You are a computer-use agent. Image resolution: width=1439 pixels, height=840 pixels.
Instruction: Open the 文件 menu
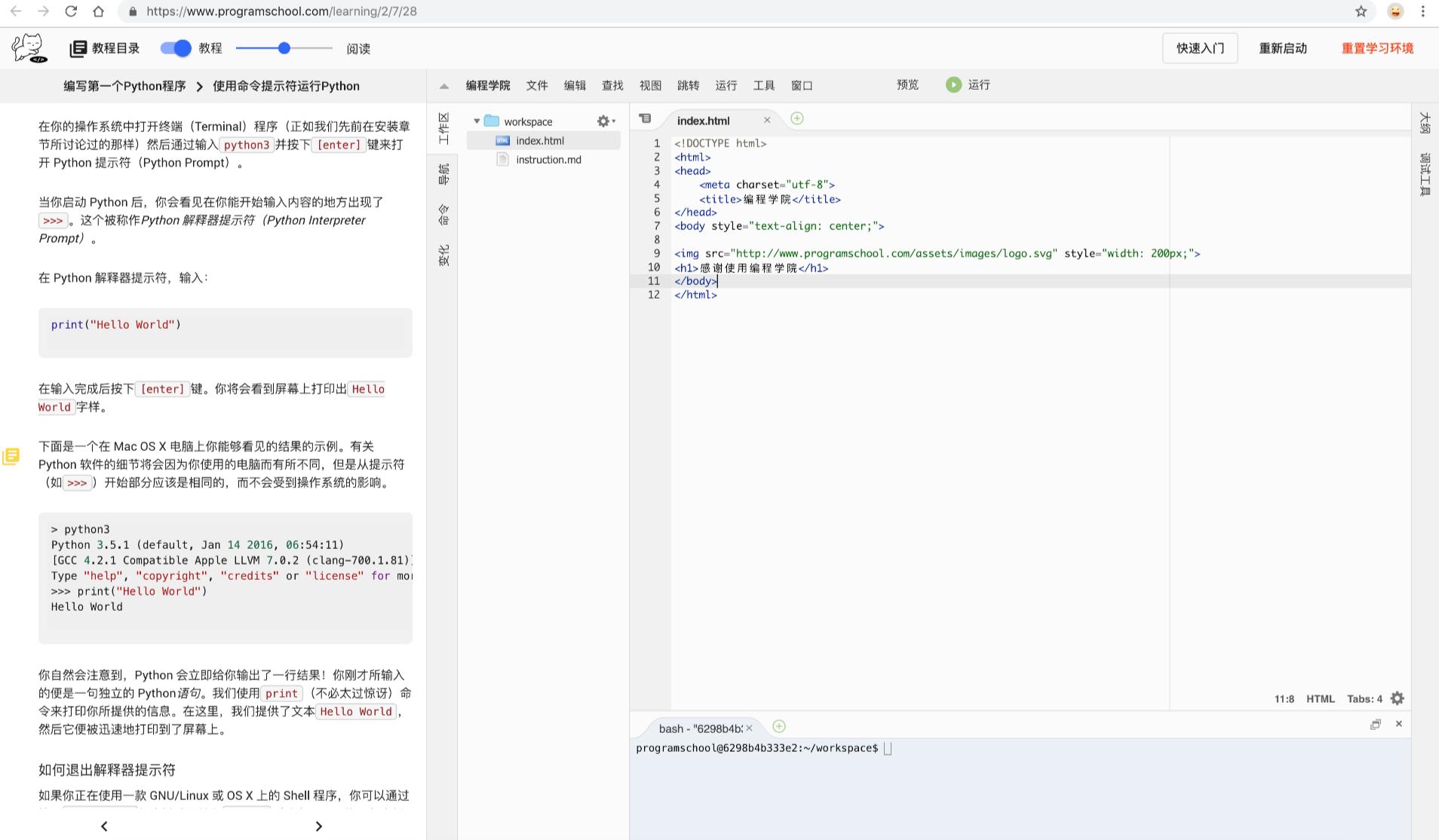(x=536, y=85)
